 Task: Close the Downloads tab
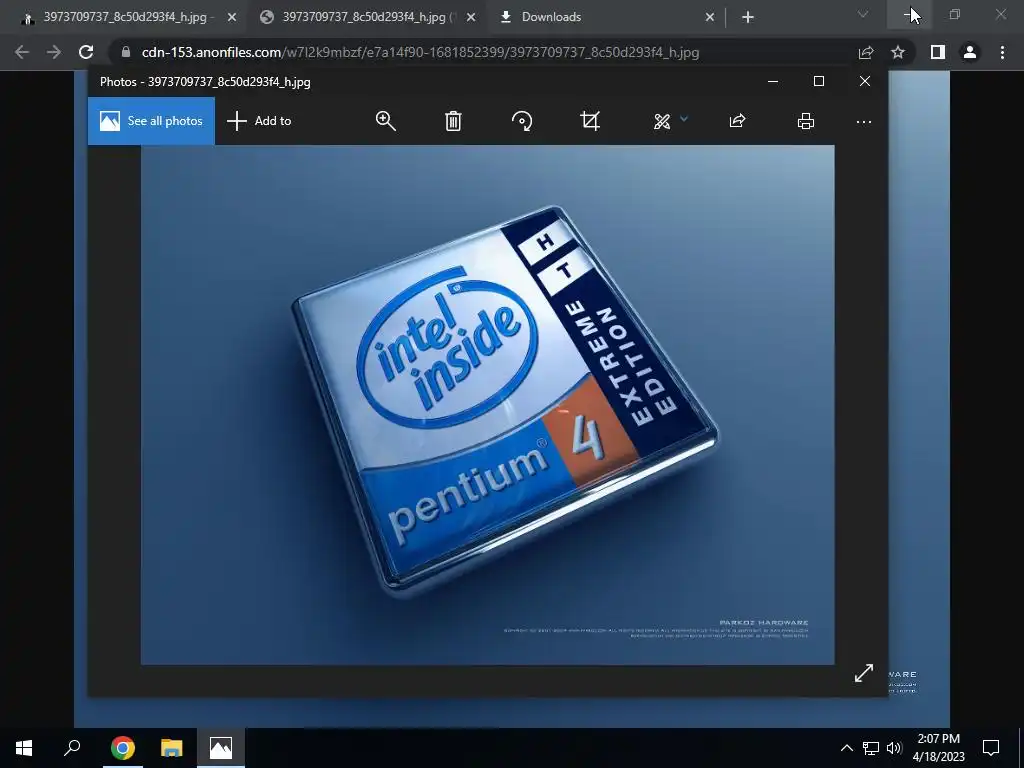[710, 18]
